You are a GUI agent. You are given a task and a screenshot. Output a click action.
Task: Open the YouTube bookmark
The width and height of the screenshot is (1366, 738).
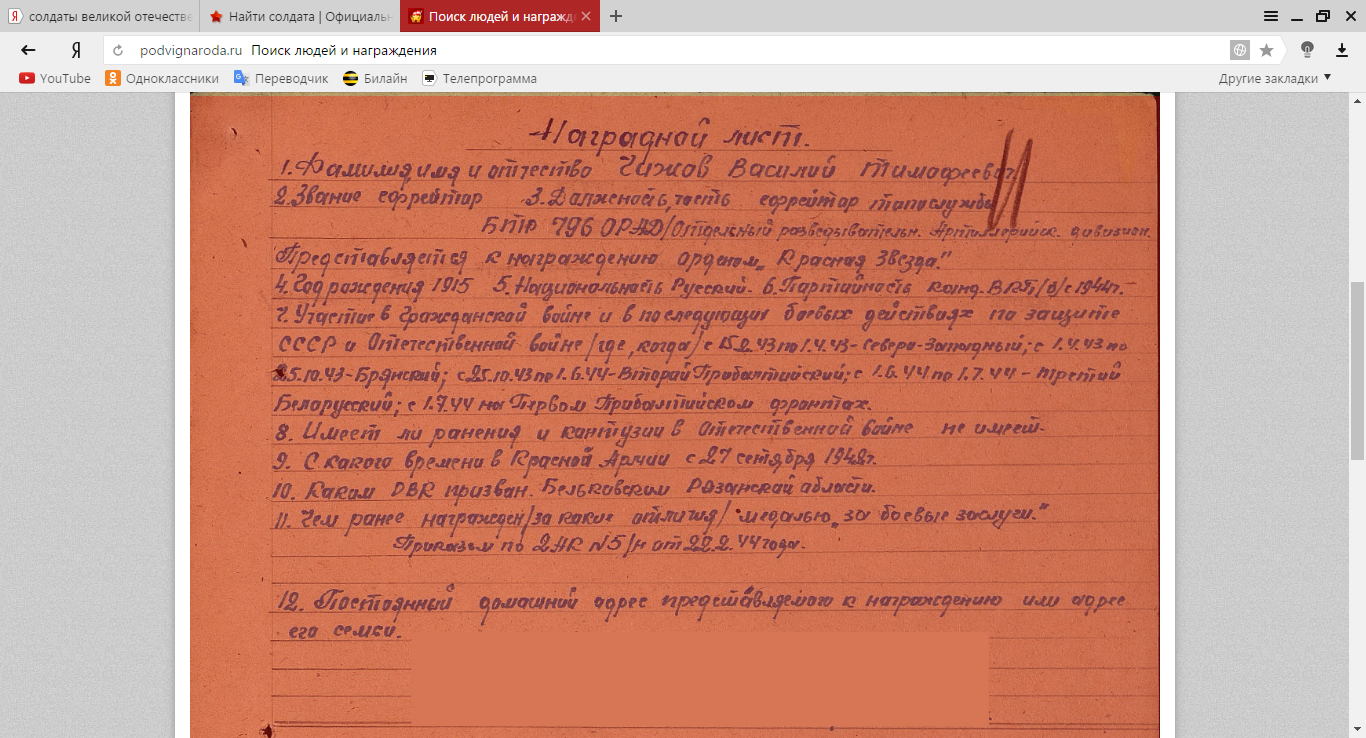[x=55, y=78]
